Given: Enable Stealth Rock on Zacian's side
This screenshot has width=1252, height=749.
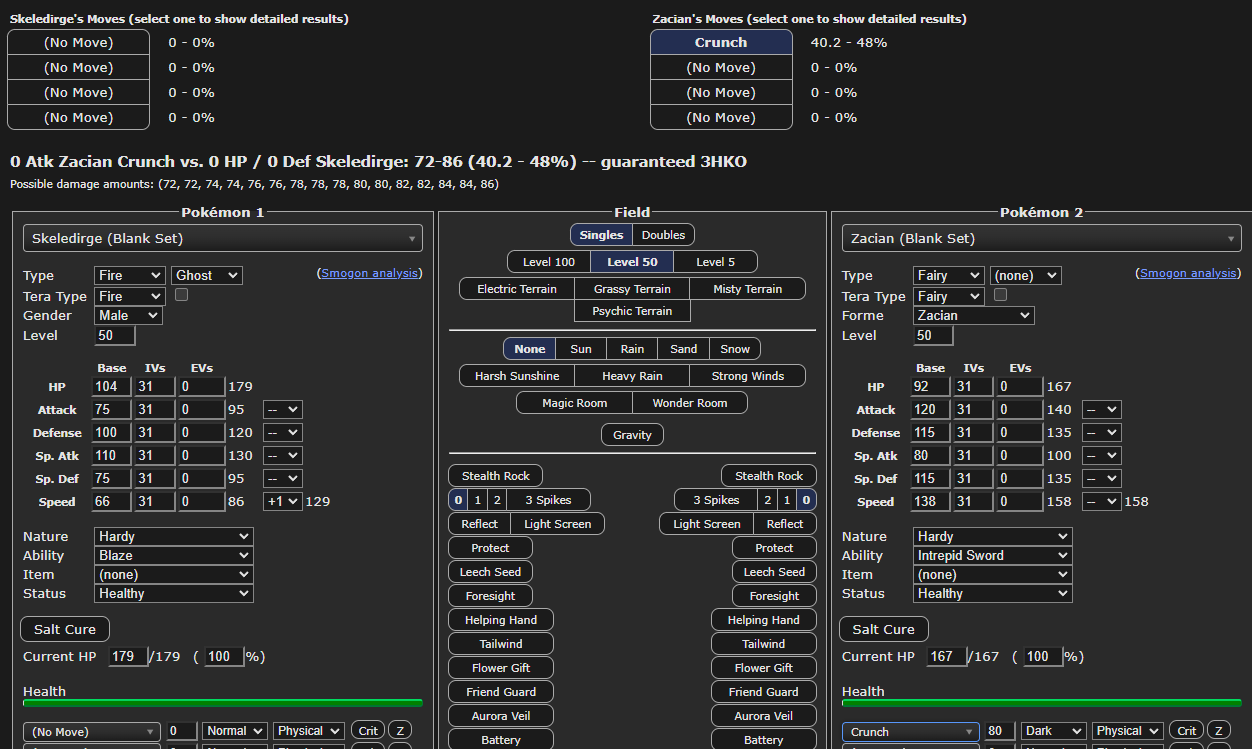Looking at the screenshot, I should coord(768,476).
